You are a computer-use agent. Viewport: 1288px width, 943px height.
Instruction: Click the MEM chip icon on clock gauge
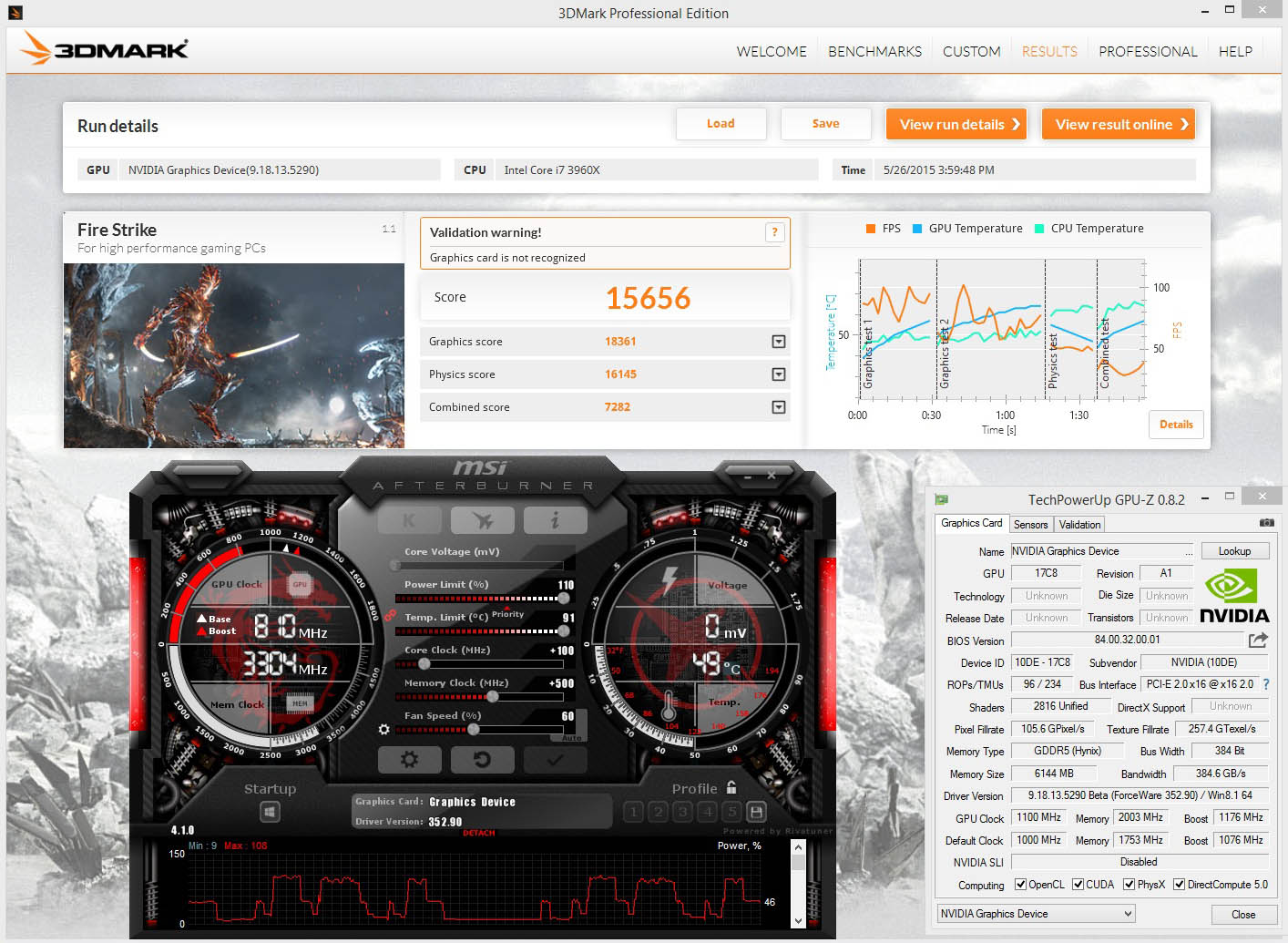(300, 703)
